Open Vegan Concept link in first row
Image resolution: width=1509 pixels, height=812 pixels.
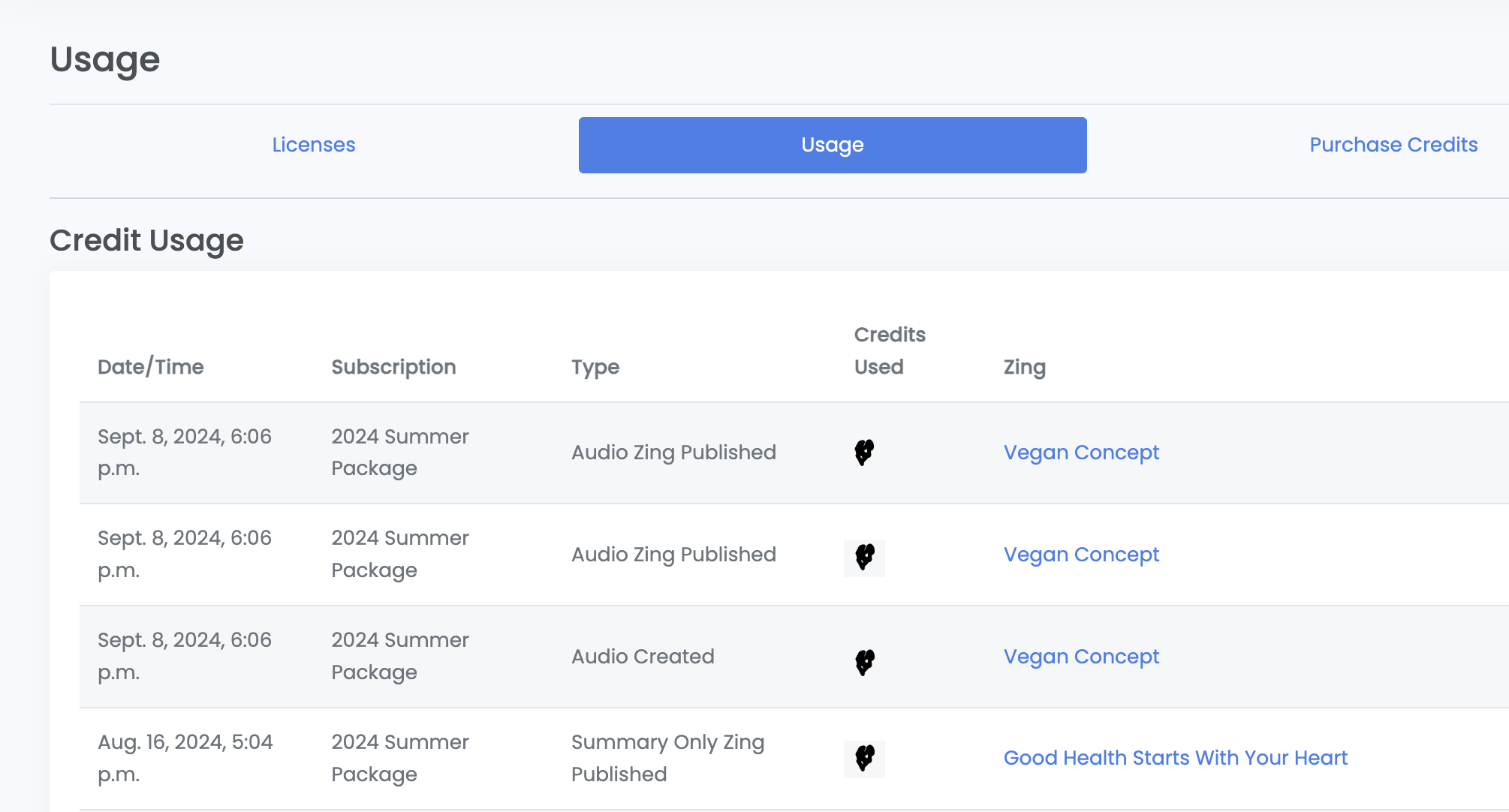pos(1081,453)
